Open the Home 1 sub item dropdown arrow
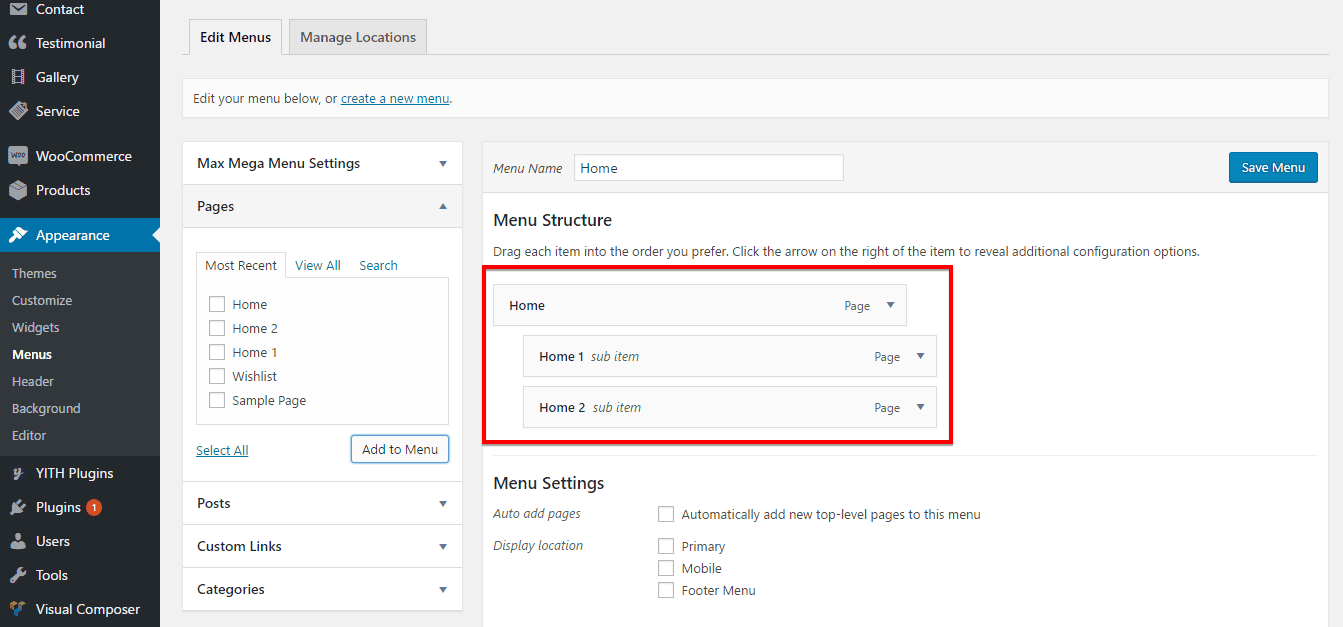This screenshot has width=1343, height=627. [x=920, y=356]
